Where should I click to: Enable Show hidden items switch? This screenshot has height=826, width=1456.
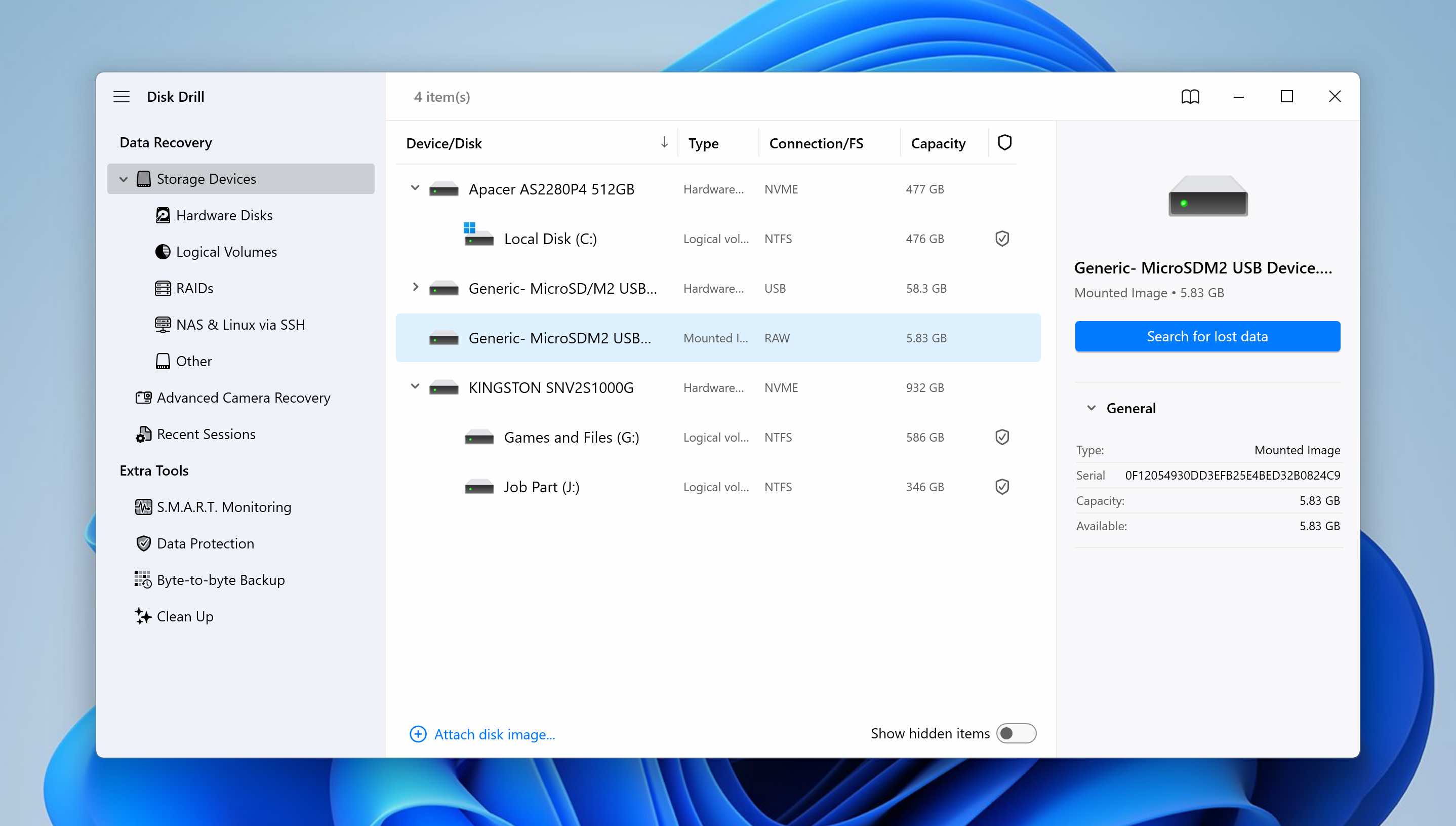(1016, 733)
